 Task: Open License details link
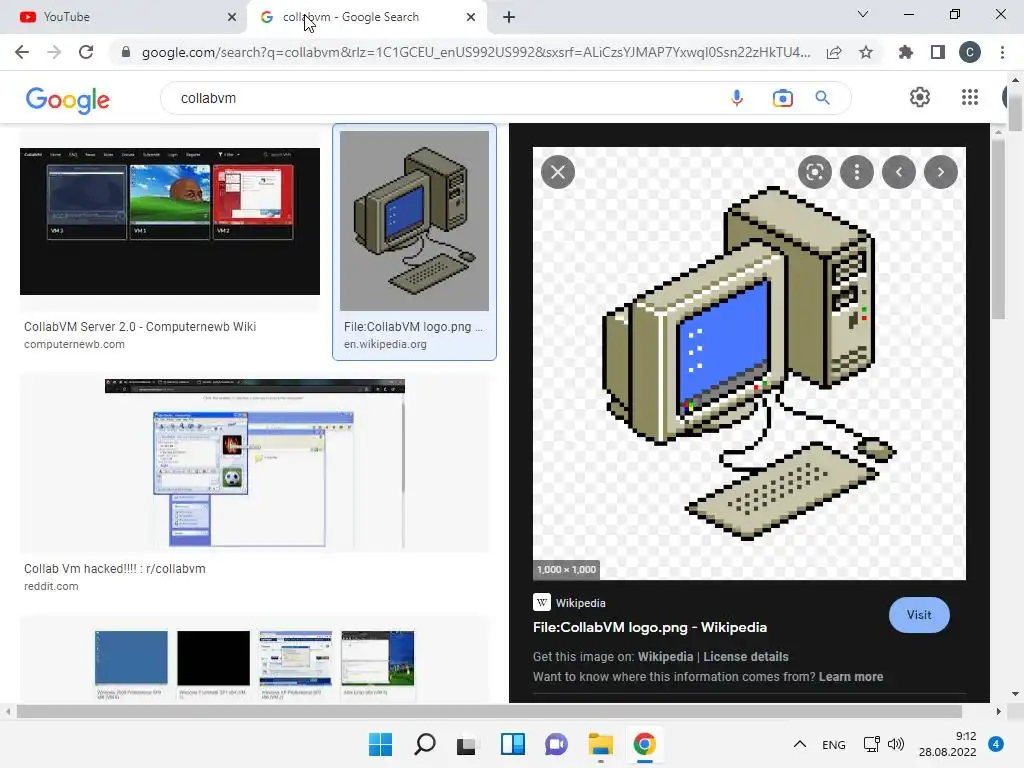click(x=746, y=657)
